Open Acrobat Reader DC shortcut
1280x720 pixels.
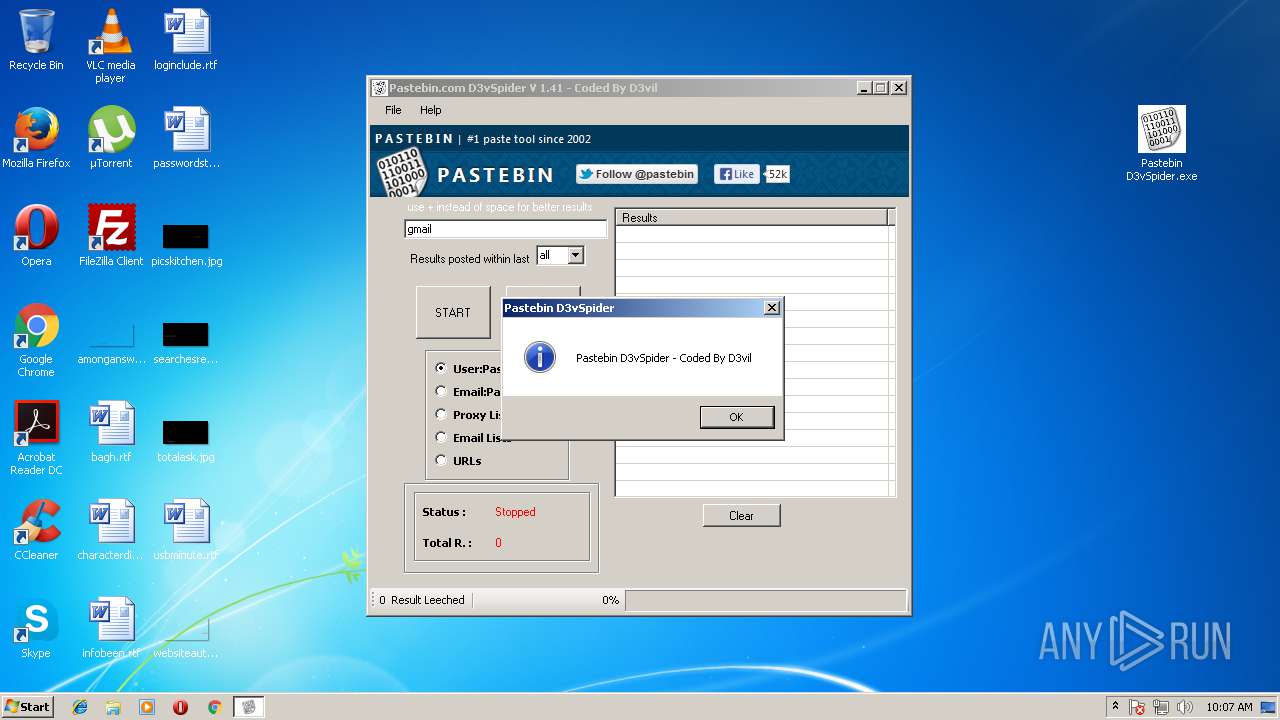pos(36,438)
